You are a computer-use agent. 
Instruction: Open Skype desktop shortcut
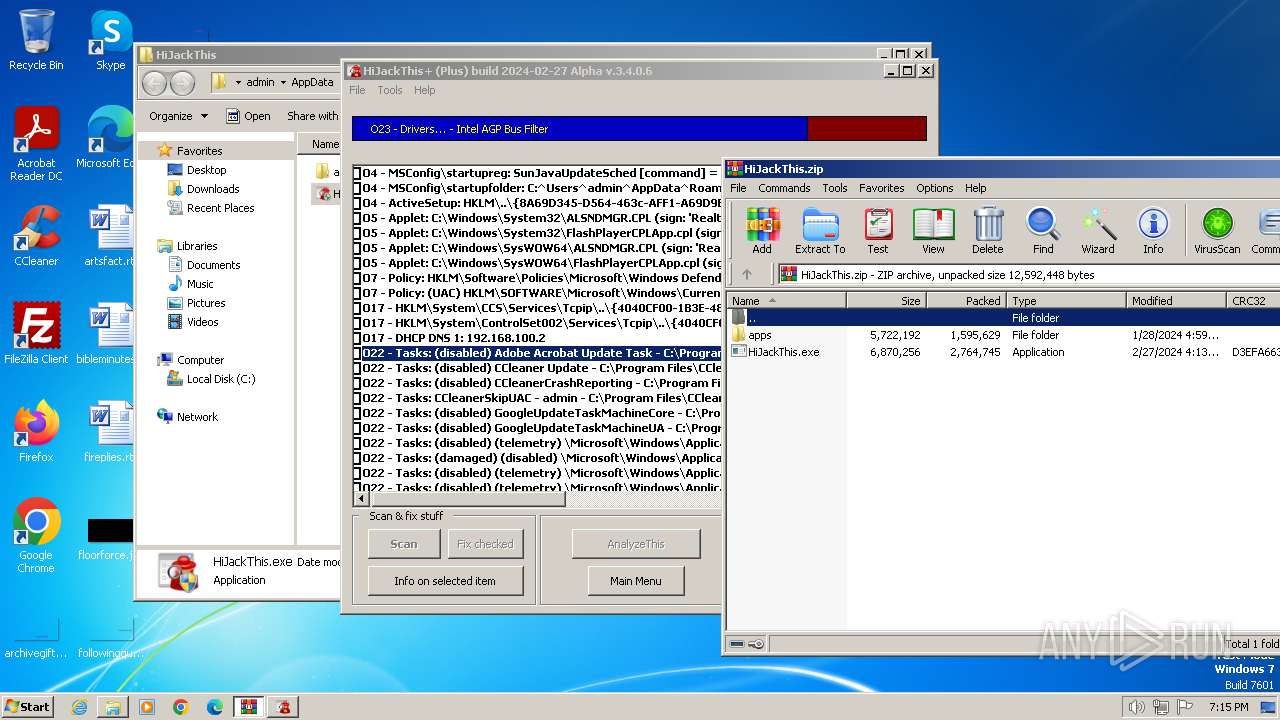[x=110, y=40]
